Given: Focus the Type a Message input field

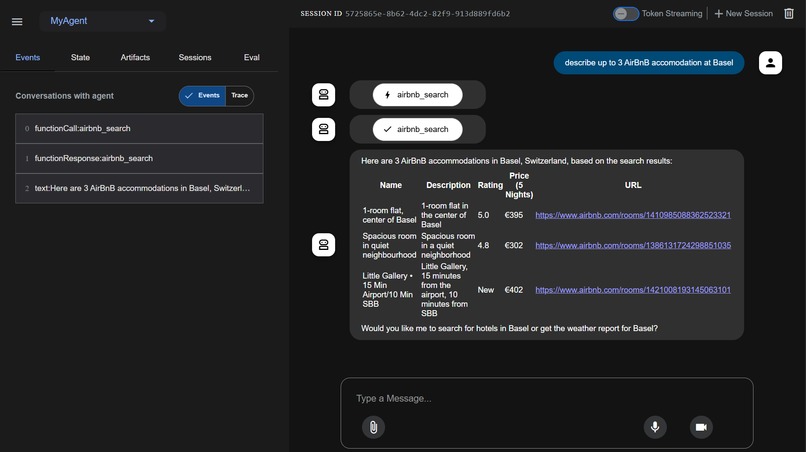Looking at the screenshot, I should coord(546,399).
